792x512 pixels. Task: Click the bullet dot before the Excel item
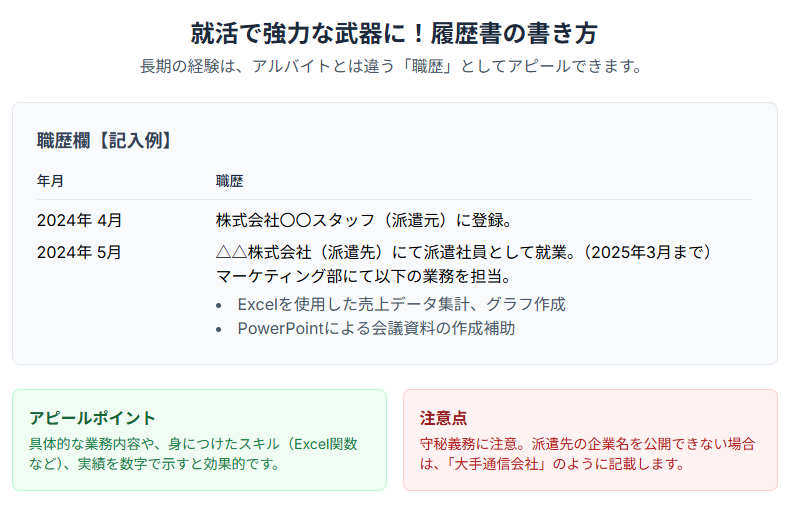pyautogui.click(x=220, y=304)
